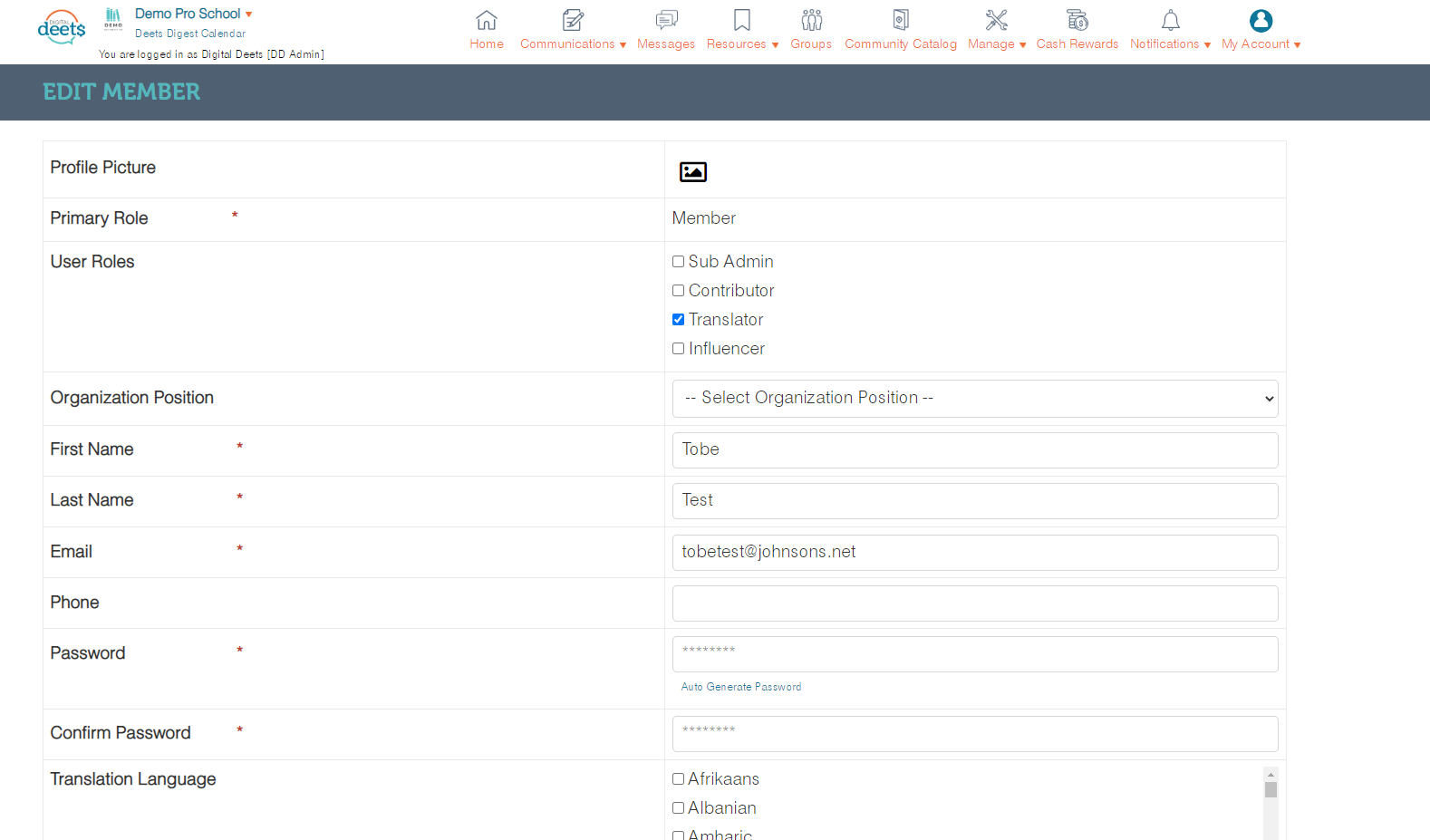Click the 'Organization Position' label
The image size is (1430, 840).
pos(132,398)
